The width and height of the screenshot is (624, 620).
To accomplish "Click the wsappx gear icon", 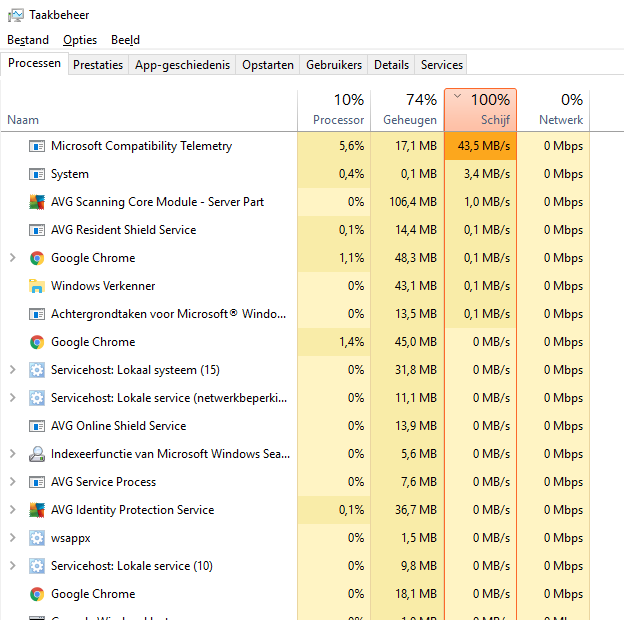I will [x=37, y=538].
